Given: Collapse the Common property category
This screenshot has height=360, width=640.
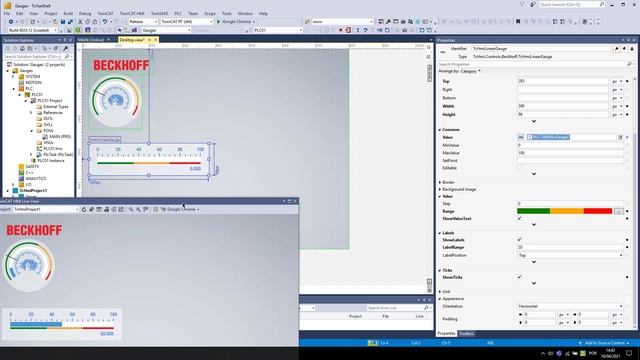Looking at the screenshot, I should [x=440, y=130].
